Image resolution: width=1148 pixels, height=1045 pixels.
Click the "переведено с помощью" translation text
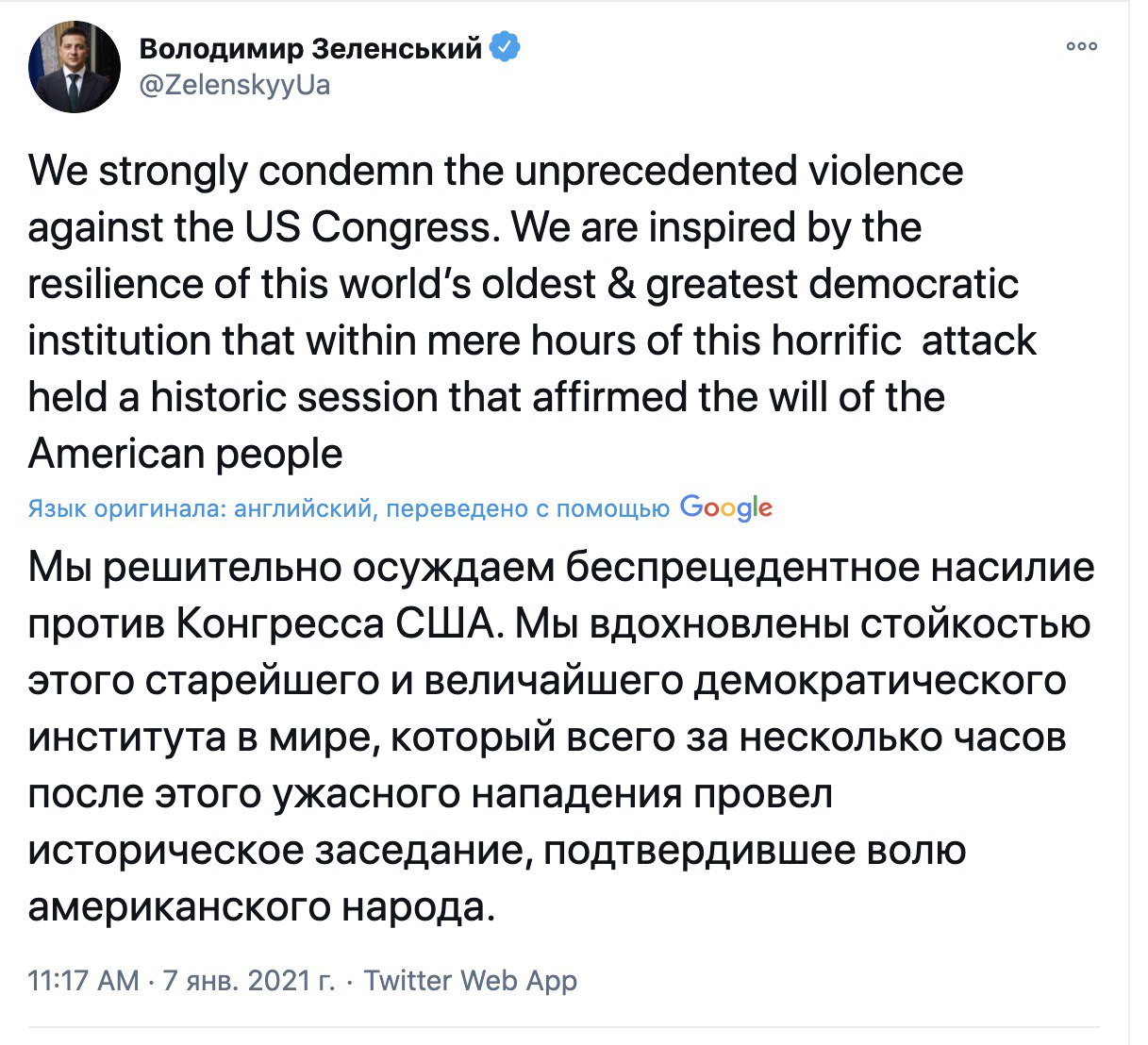(528, 509)
